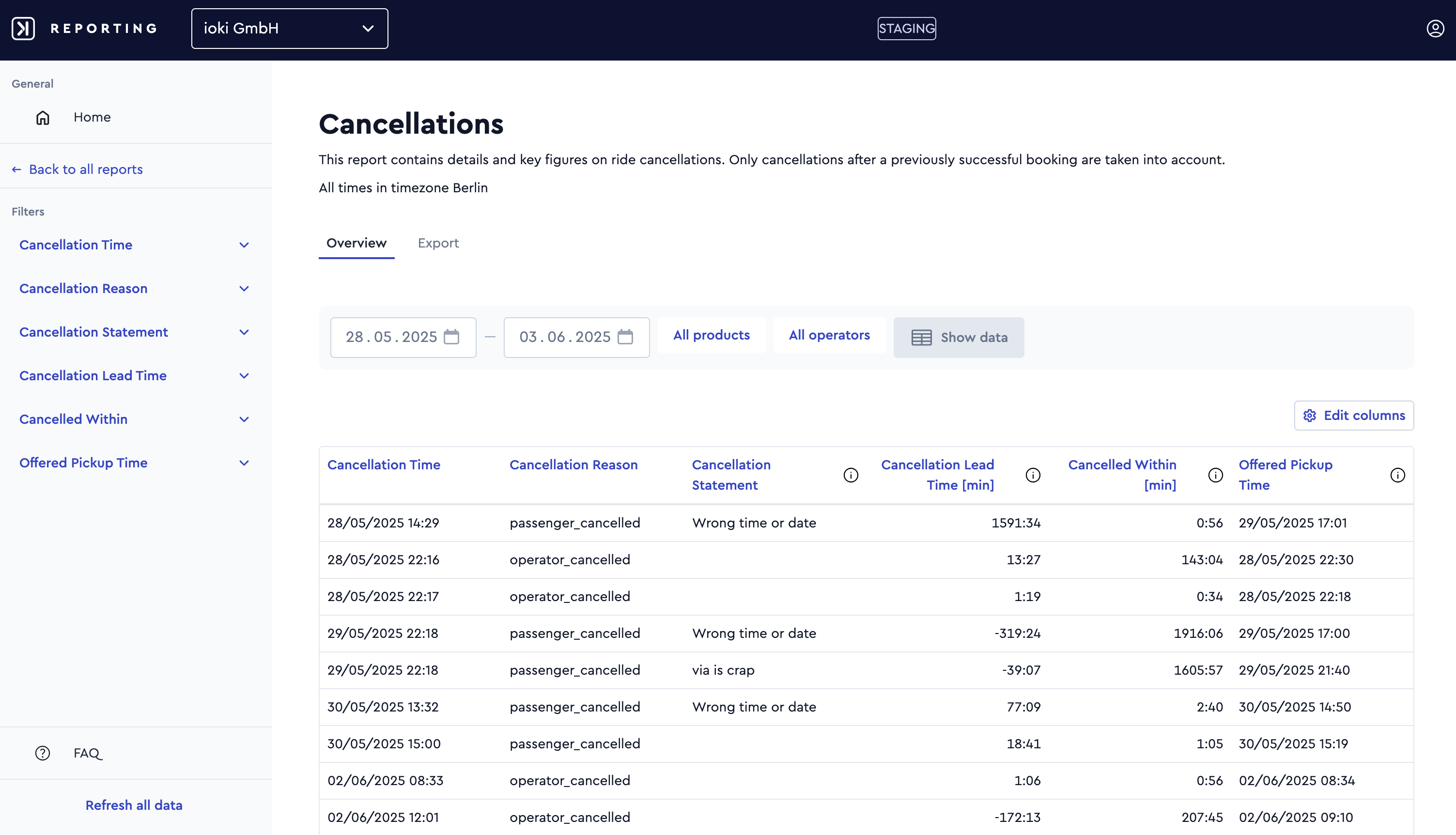Click the Home house icon
This screenshot has height=835, width=1456.
(43, 118)
